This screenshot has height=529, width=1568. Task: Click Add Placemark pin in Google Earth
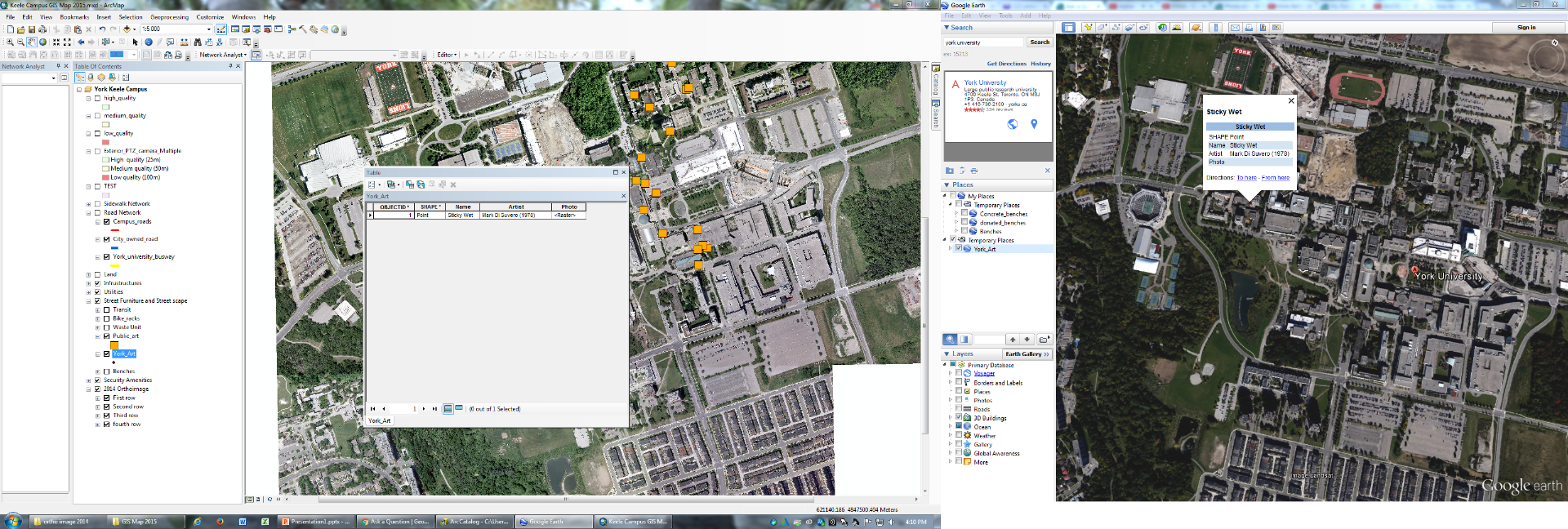[1089, 28]
